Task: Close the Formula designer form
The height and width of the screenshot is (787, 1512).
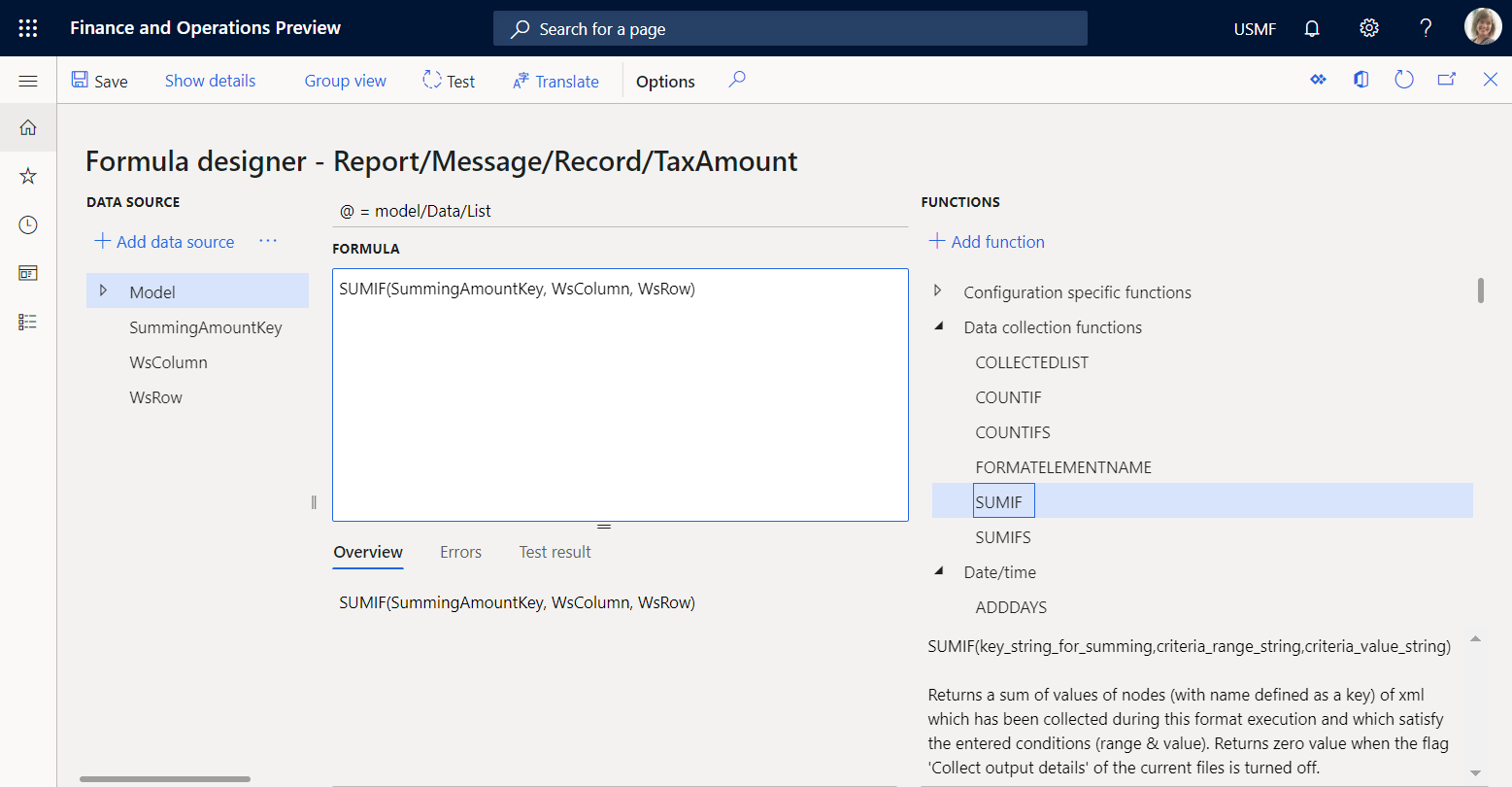Action: (1490, 80)
